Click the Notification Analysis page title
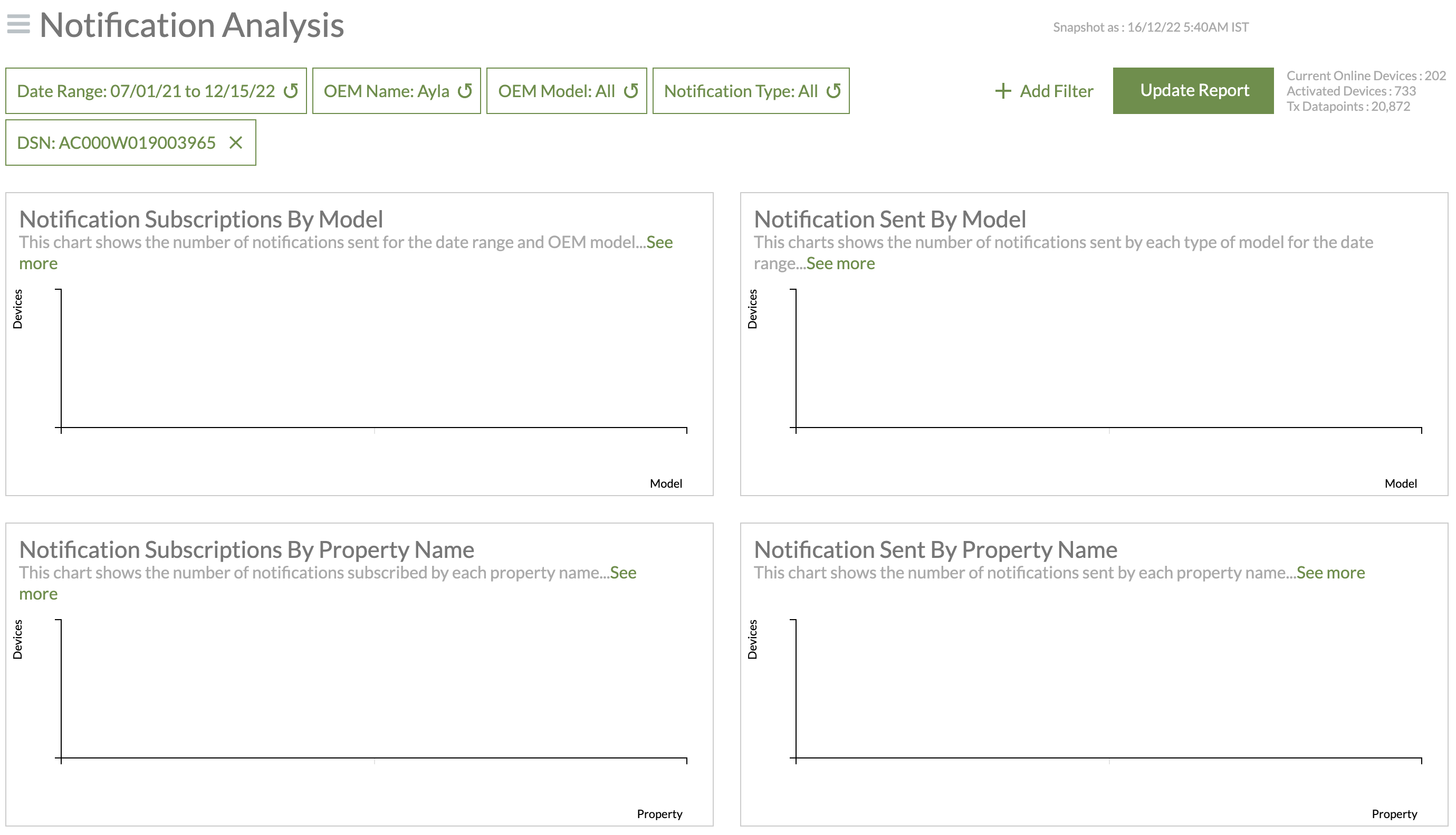The image size is (1456, 835). 191,25
